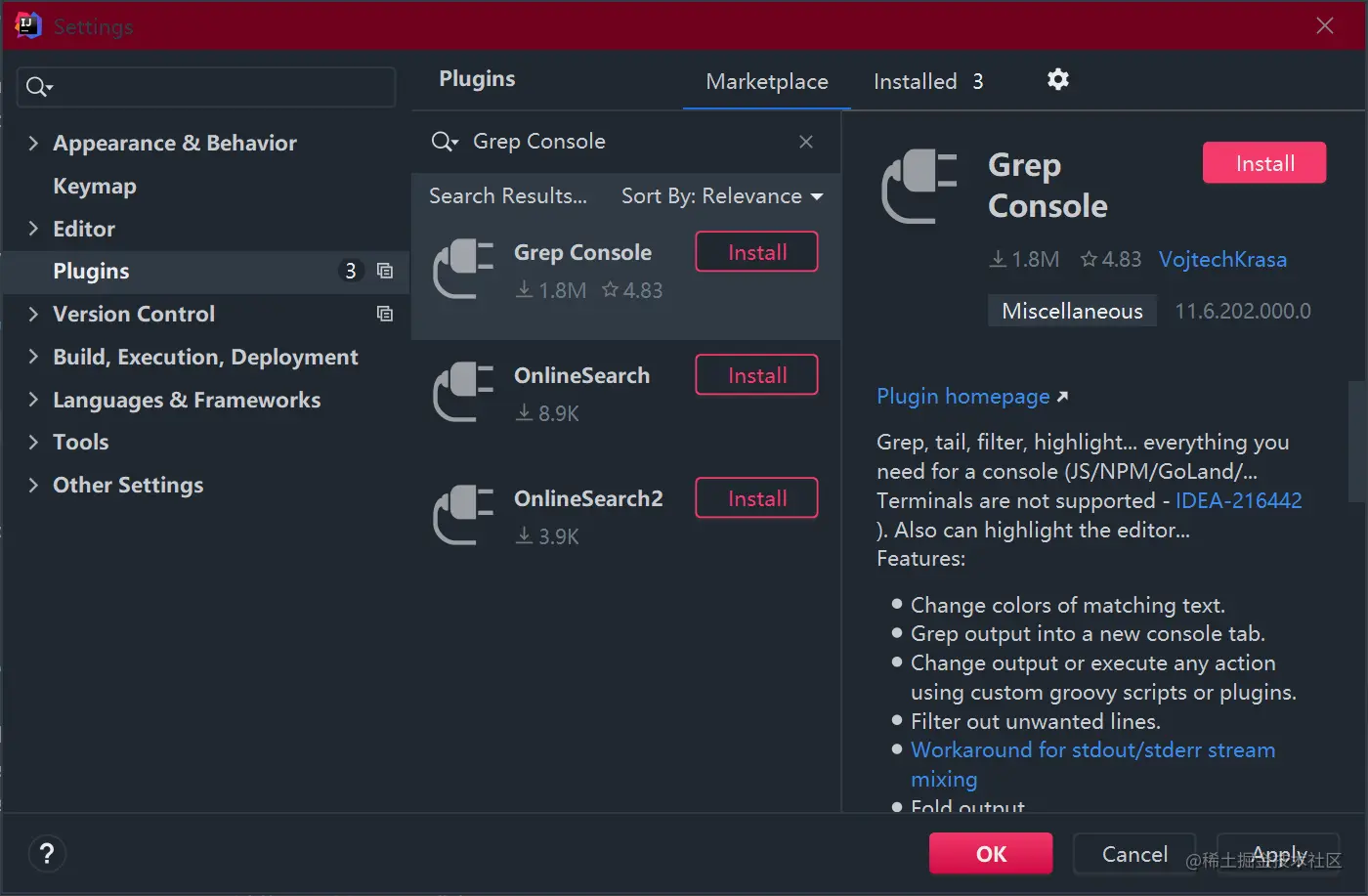Viewport: 1368px width, 896px height.
Task: Click the plugin description scrollbar
Action: [1357, 442]
